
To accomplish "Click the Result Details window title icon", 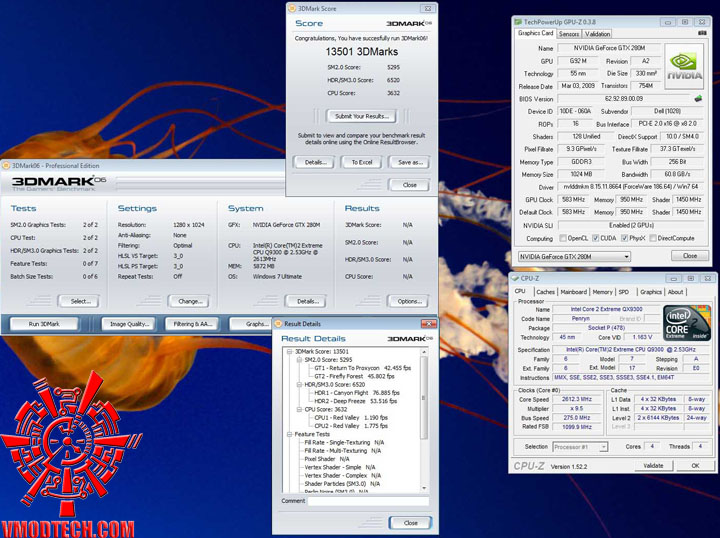I will [x=278, y=324].
